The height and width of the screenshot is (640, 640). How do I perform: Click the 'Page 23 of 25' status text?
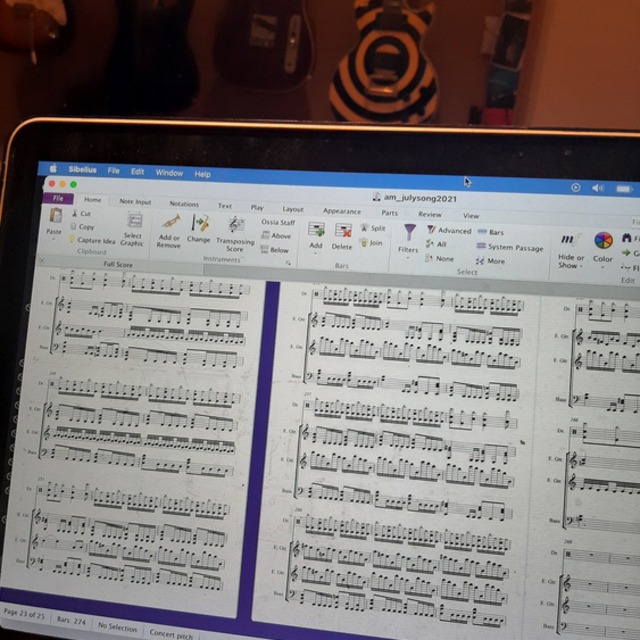[24, 614]
